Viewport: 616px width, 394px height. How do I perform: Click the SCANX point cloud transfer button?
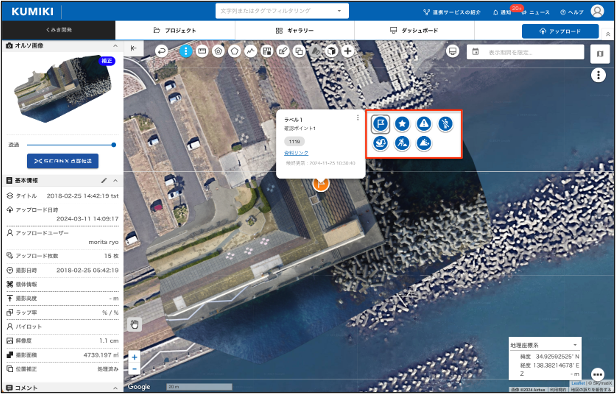(x=62, y=161)
